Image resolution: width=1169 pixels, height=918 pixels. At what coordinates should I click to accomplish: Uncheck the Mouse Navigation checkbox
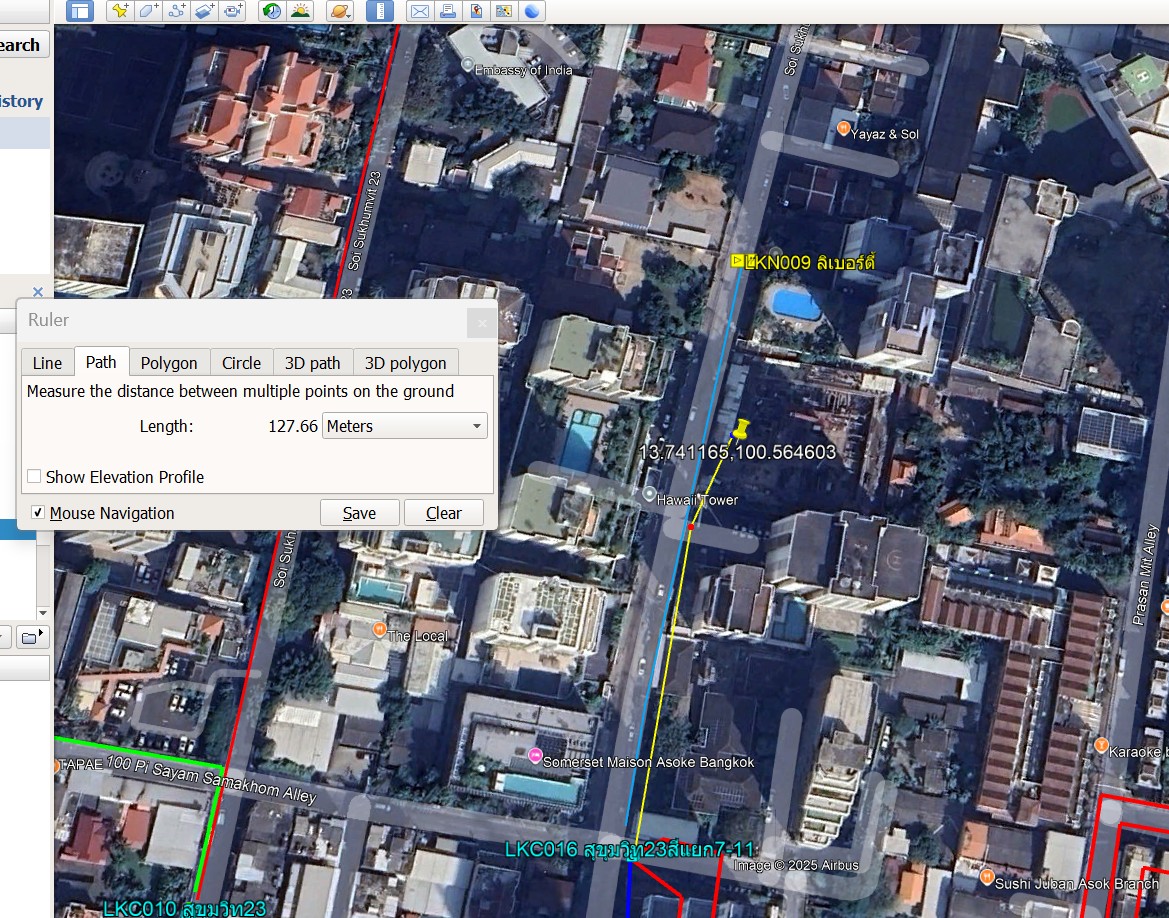[38, 513]
